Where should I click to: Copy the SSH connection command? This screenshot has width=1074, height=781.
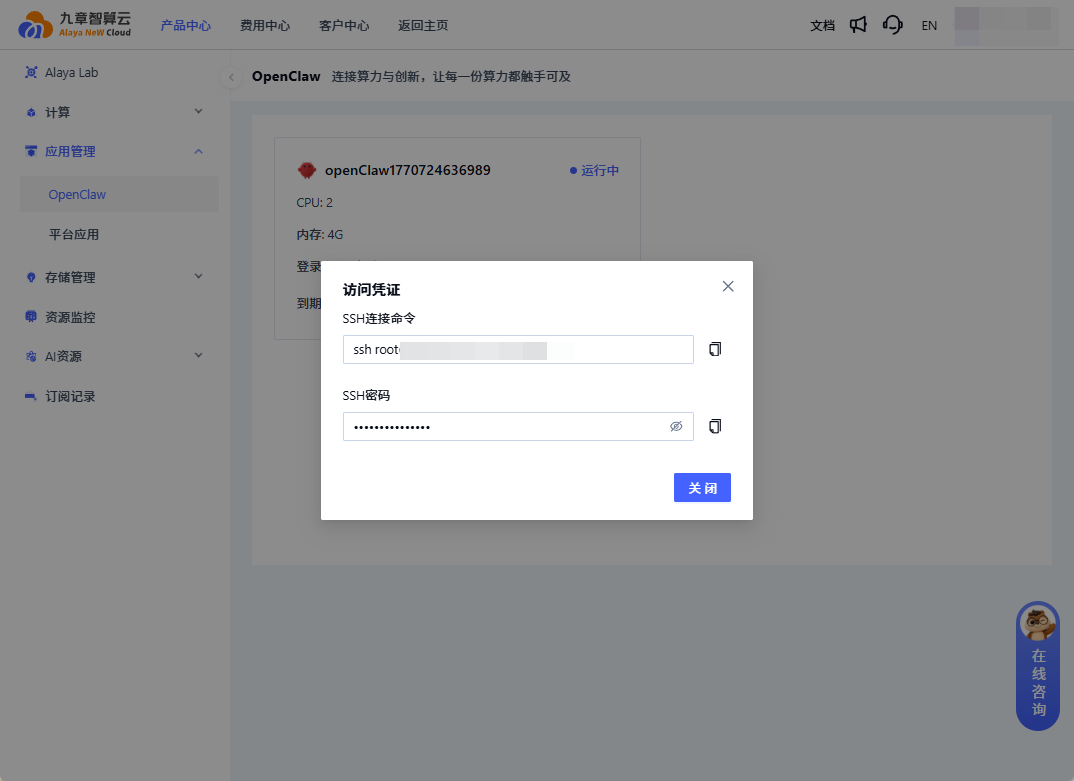(x=714, y=348)
